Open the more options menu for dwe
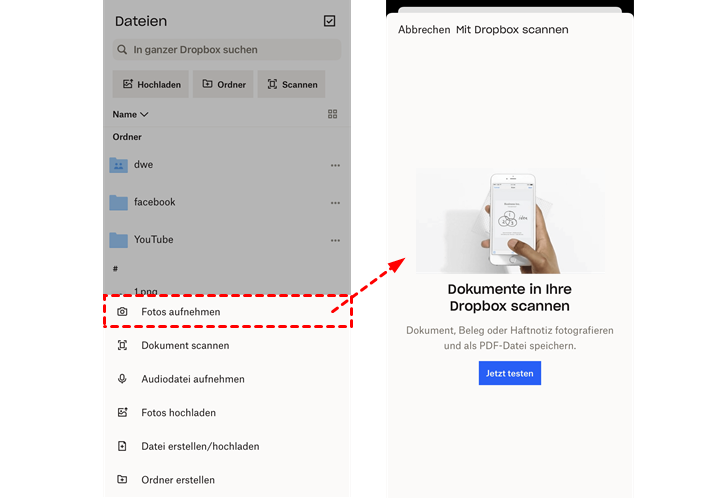 (335, 165)
